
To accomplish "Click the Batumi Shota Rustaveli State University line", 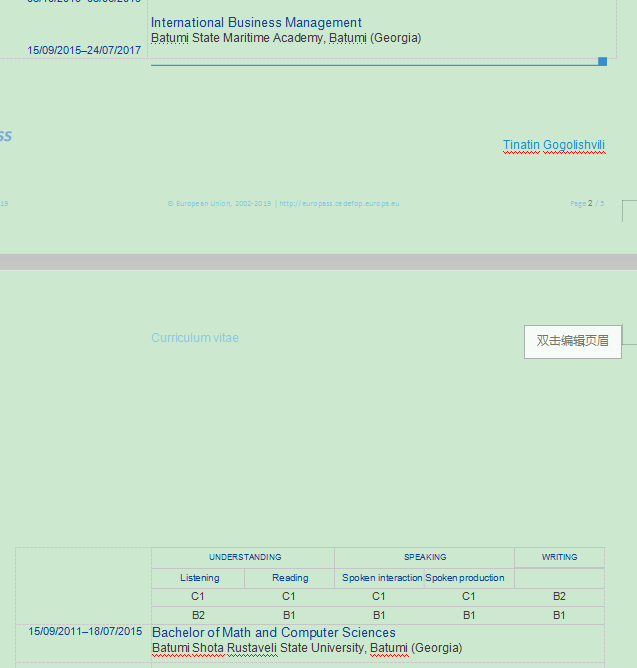I will coord(306,648).
